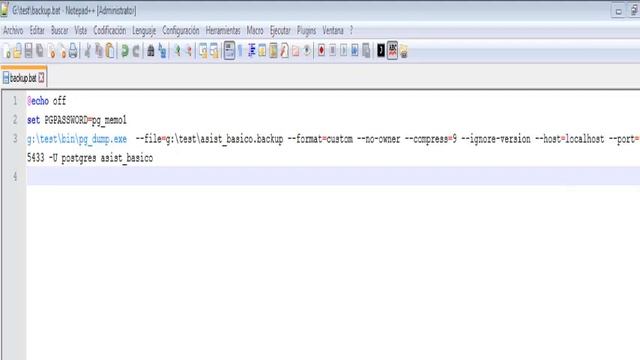Screen dimensions: 640x360
Task: Click the Save Recorded Macro icon
Action: pos(366,51)
